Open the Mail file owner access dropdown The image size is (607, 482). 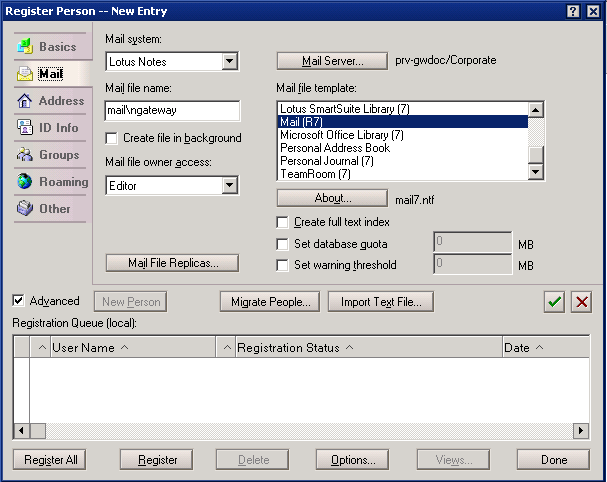(x=230, y=185)
